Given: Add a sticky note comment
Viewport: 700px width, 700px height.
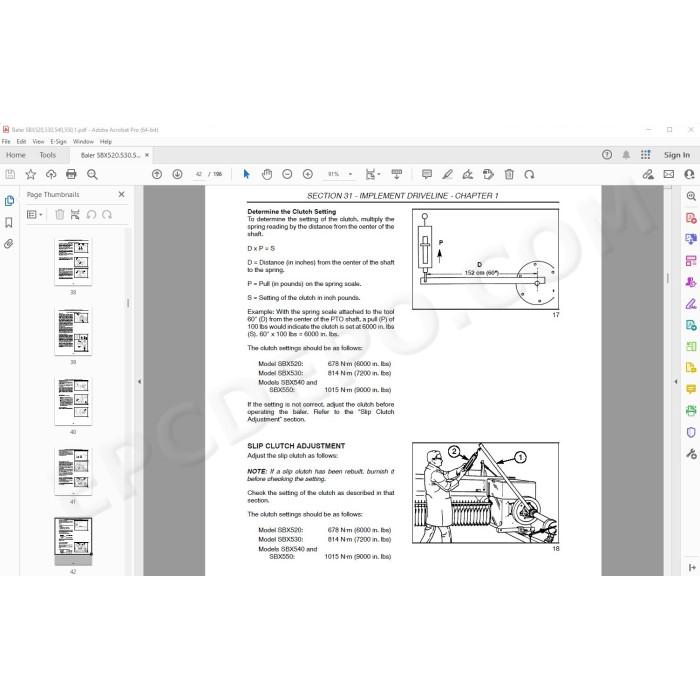Looking at the screenshot, I should click(427, 174).
